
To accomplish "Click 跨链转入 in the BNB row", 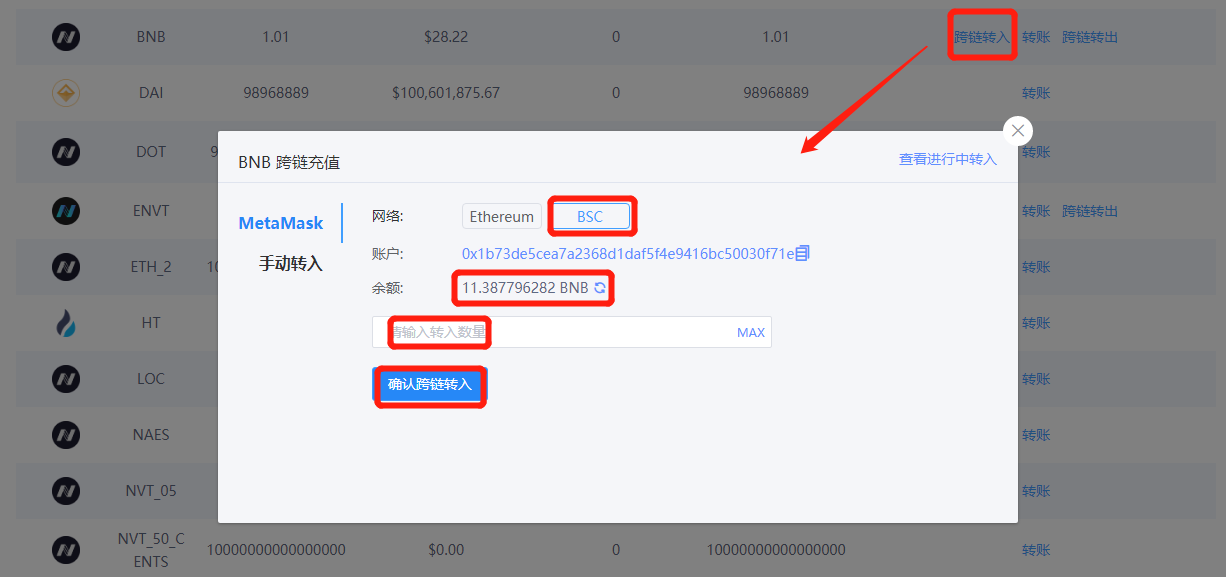I will [x=981, y=38].
